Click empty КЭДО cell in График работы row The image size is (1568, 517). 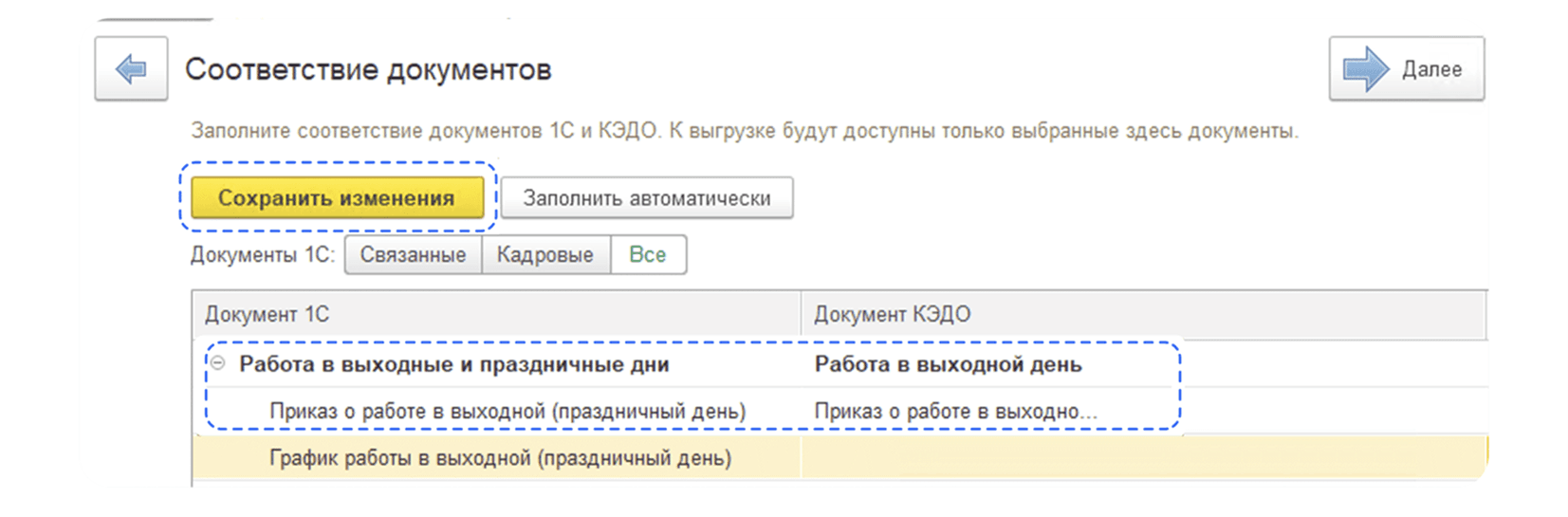(x=1143, y=458)
